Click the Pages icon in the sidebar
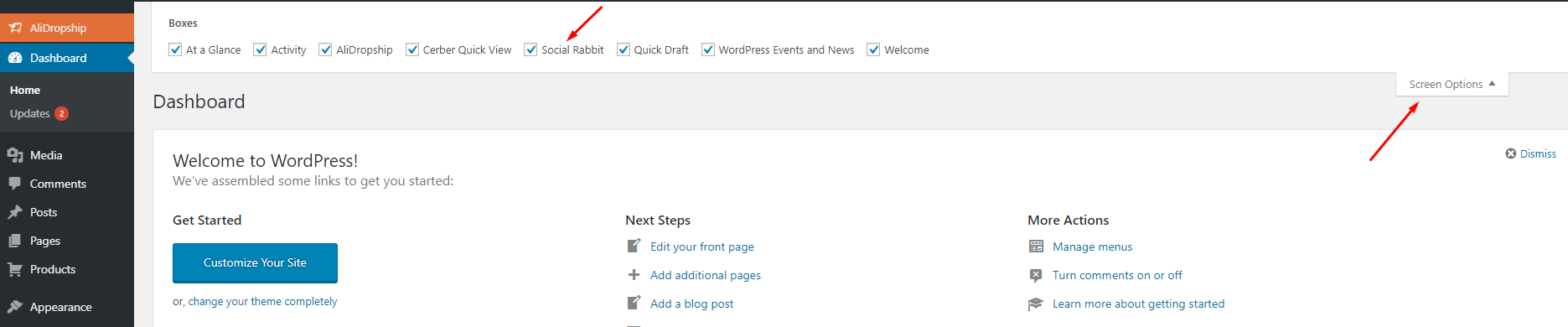 15,241
